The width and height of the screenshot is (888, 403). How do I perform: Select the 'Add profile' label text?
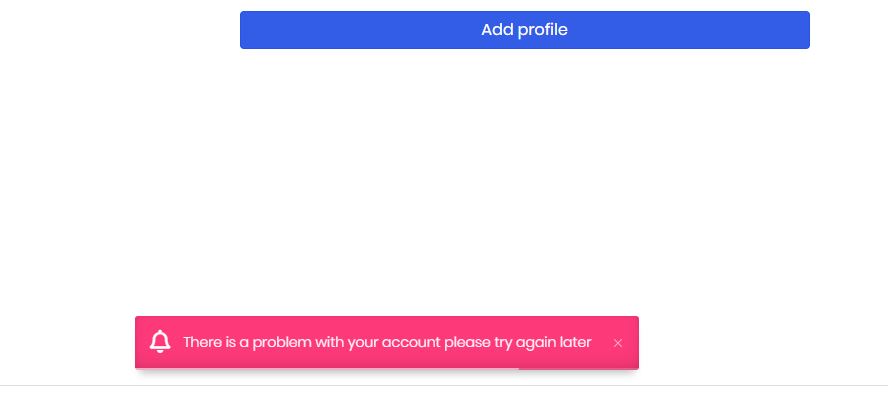[524, 30]
